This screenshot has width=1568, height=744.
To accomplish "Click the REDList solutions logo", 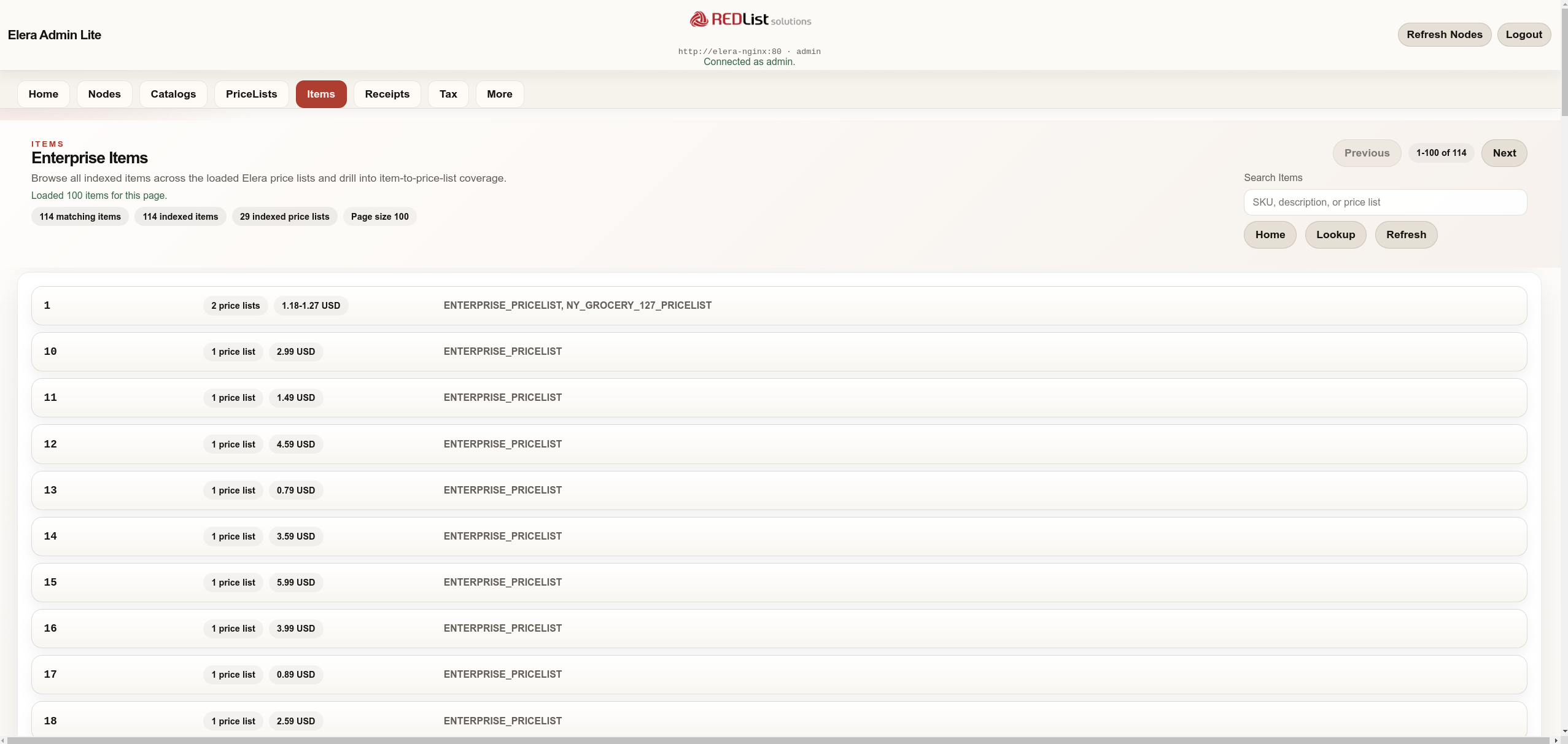I will (750, 20).
